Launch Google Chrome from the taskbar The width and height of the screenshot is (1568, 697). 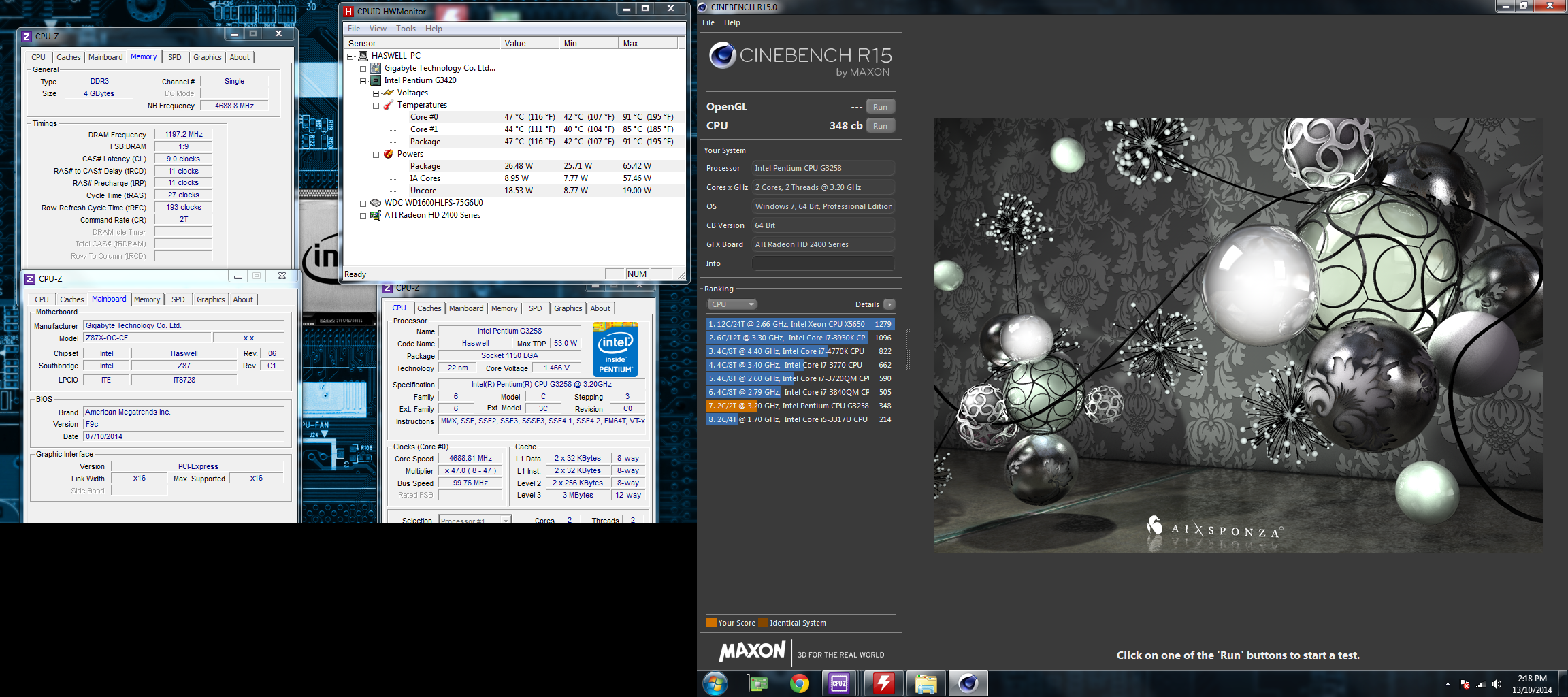[800, 683]
